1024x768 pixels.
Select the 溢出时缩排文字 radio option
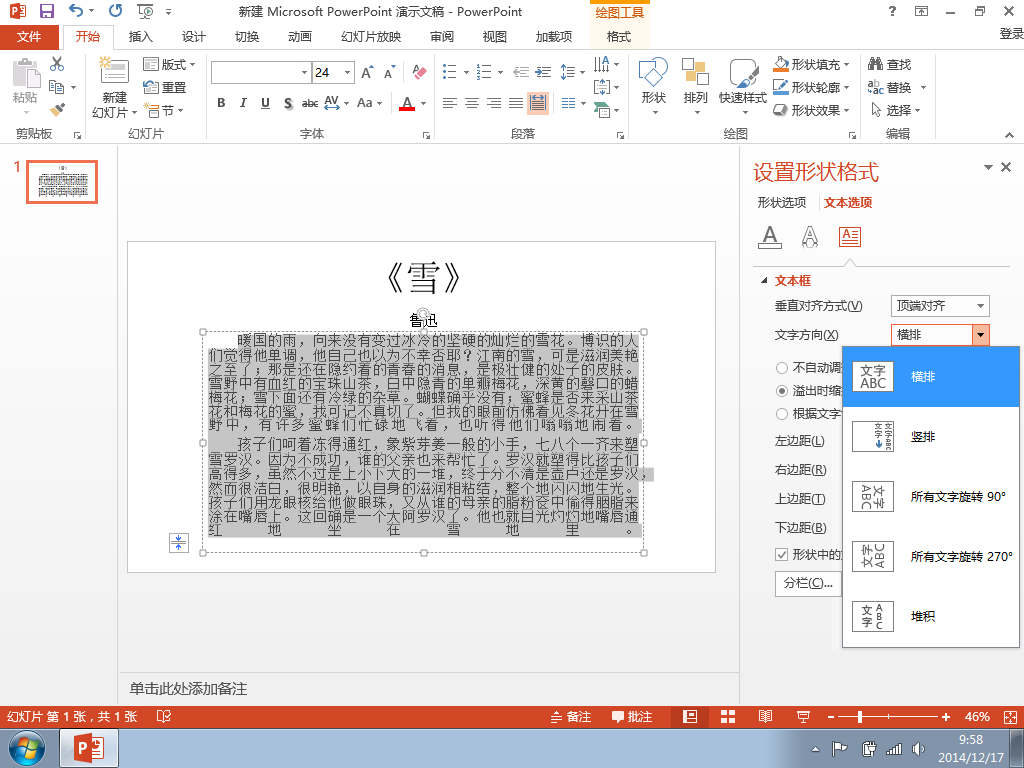782,391
